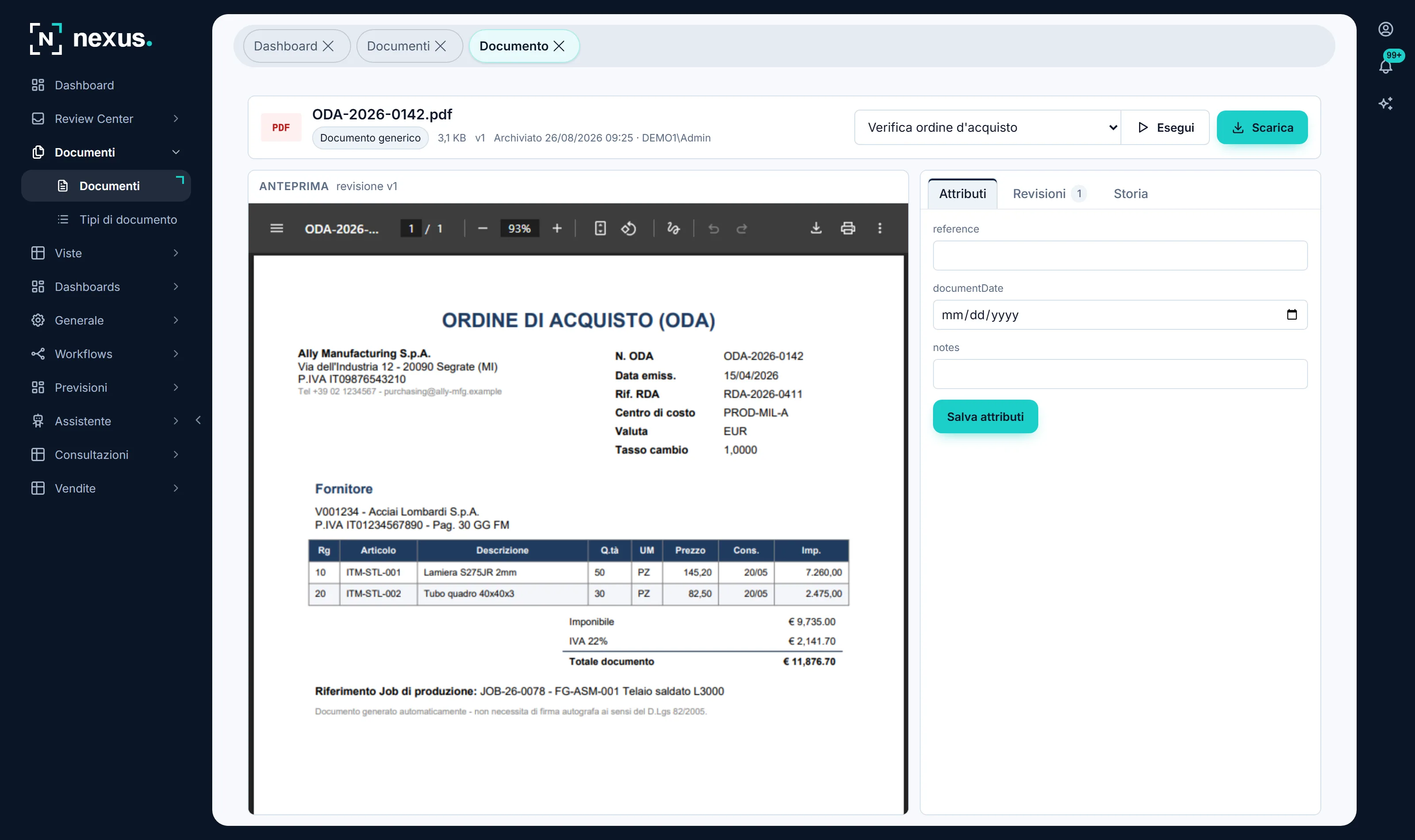
Task: Click the ODA-2026-0142.pdf file name
Action: tap(382, 115)
